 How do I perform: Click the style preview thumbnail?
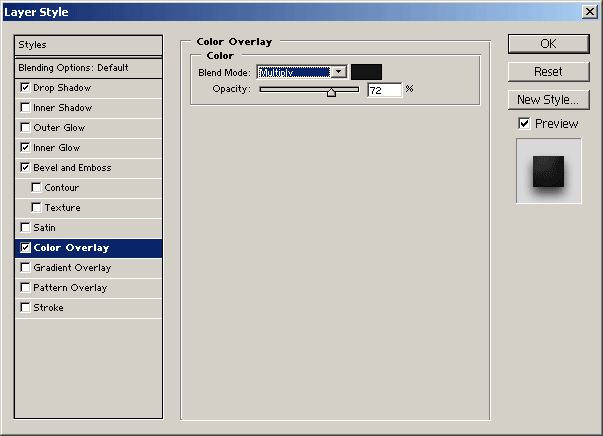click(x=549, y=171)
